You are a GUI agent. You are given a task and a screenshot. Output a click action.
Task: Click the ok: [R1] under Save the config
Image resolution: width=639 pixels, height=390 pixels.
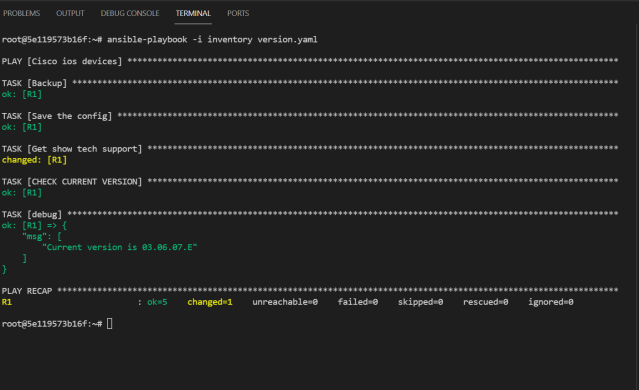[x=22, y=127]
